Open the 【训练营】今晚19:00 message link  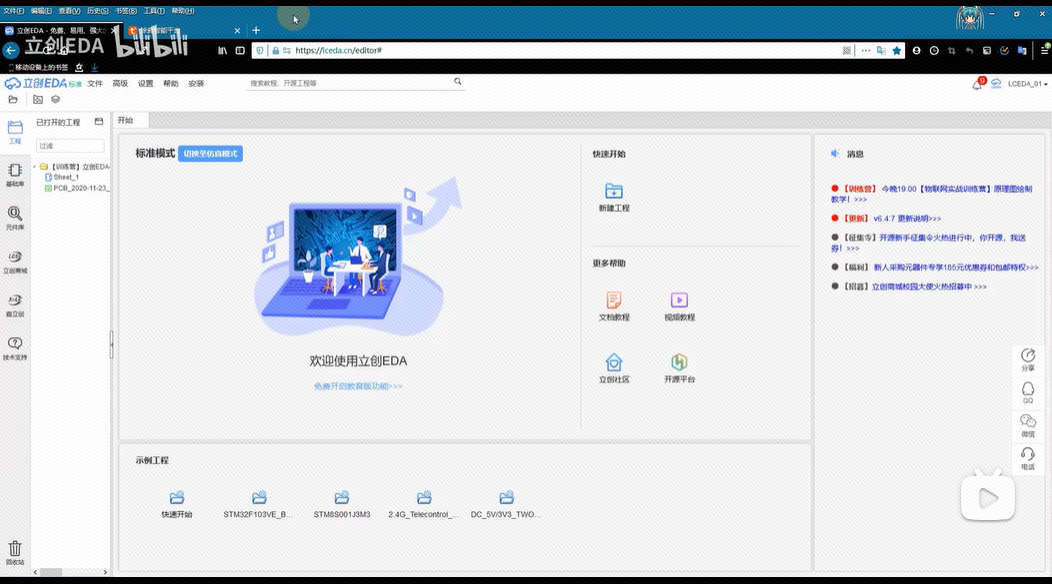point(932,194)
